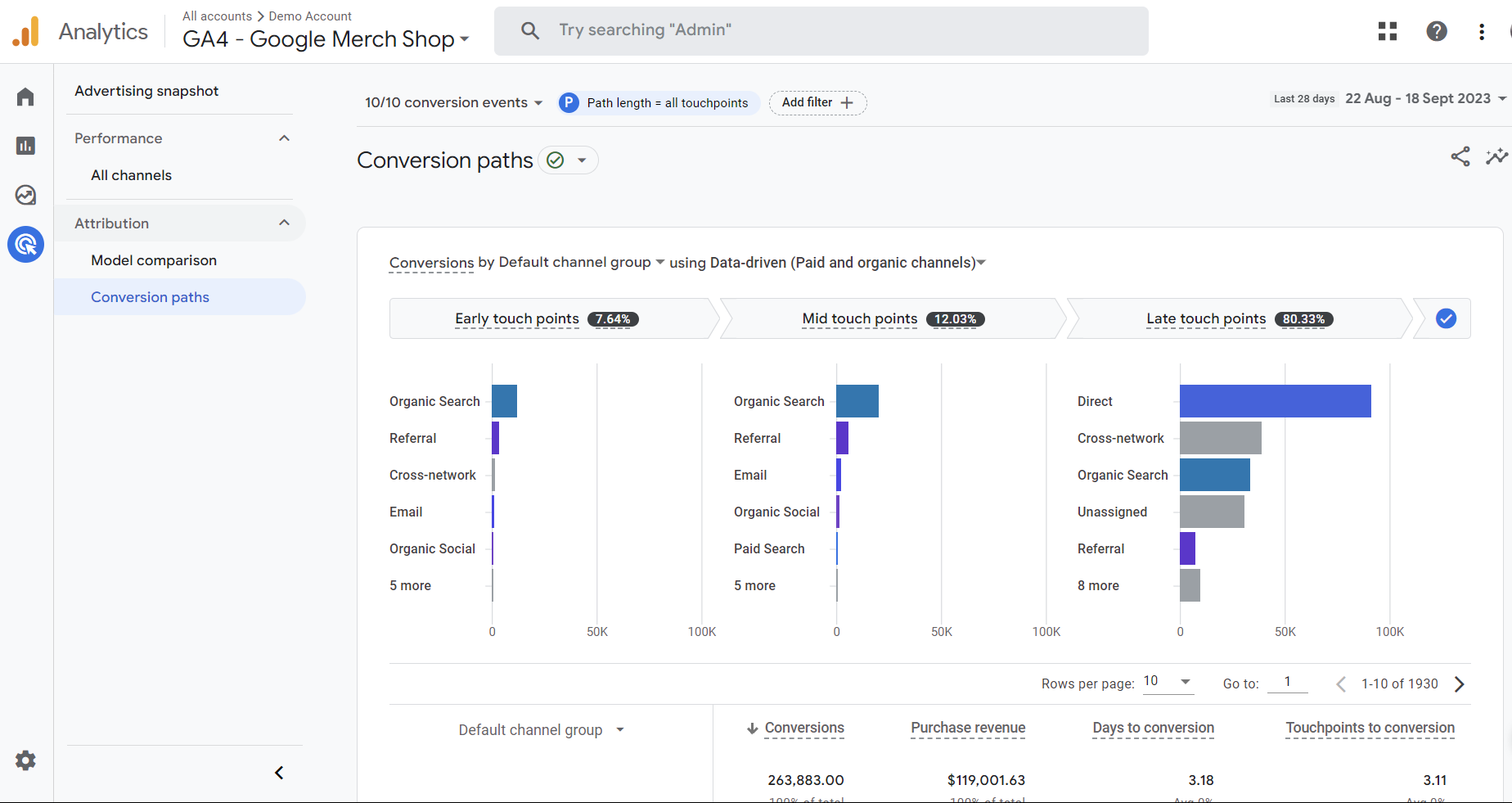1512x803 pixels.
Task: Open Rows per page dropdown
Action: coord(1168,682)
